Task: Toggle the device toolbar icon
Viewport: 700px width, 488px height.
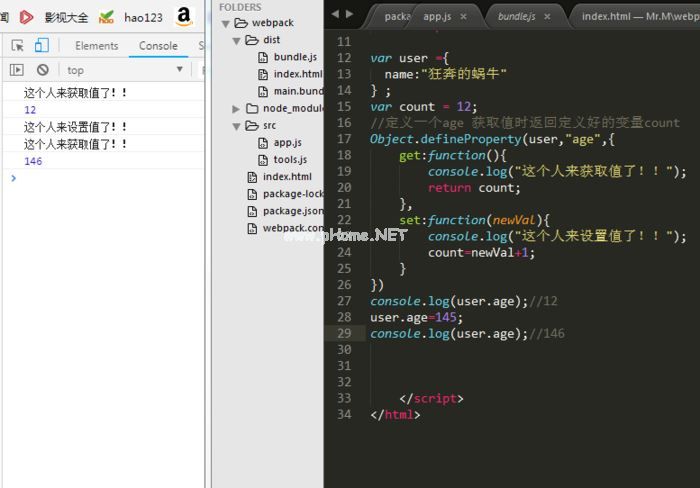Action: click(x=41, y=45)
